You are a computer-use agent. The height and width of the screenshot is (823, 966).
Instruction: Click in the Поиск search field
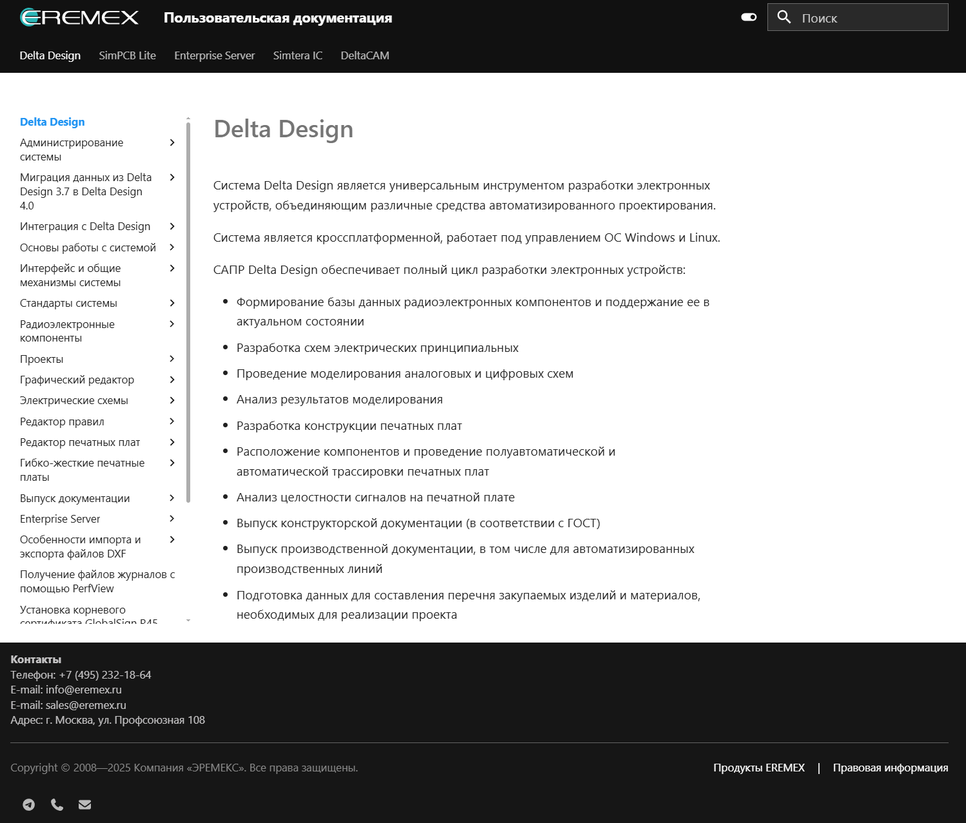(868, 18)
